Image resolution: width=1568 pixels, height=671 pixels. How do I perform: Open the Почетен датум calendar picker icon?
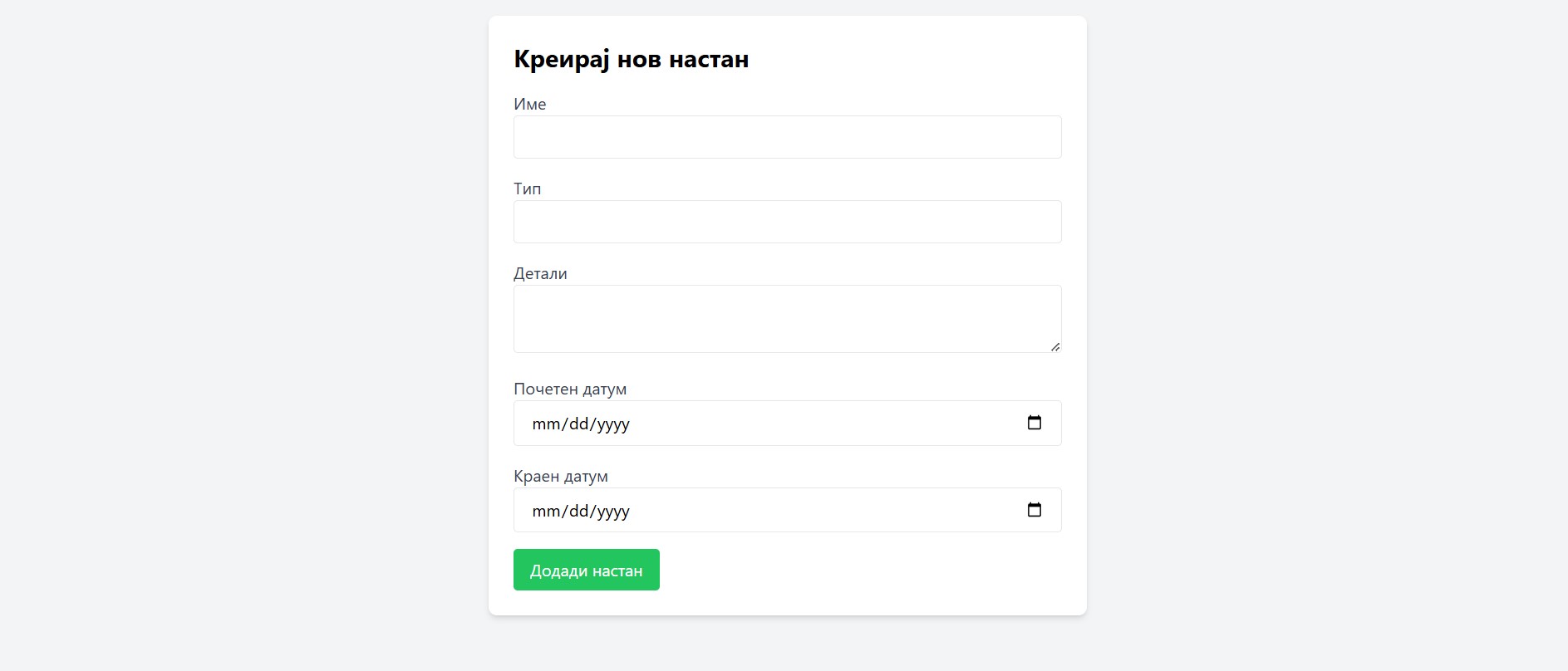point(1034,423)
